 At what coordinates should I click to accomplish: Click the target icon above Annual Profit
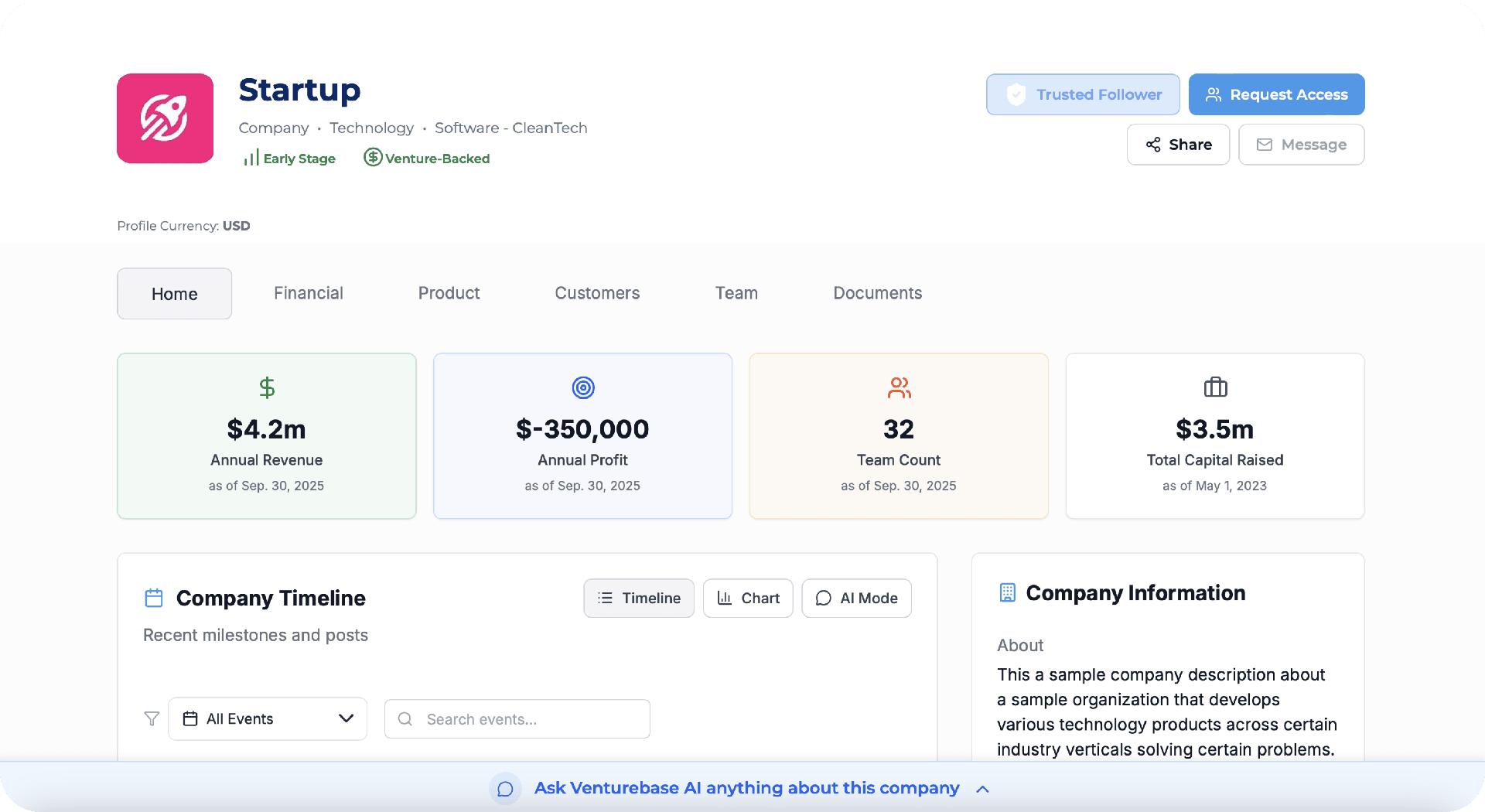coord(582,387)
